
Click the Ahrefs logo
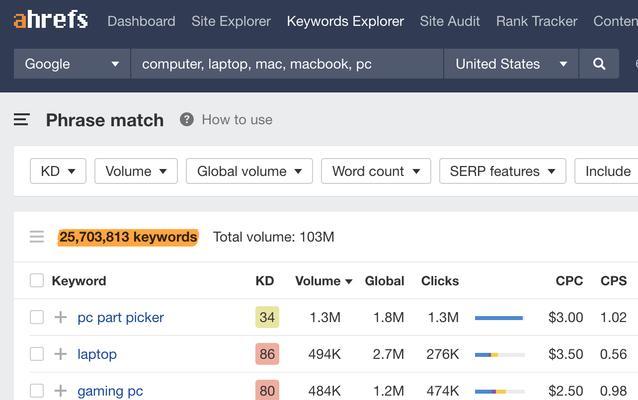pyautogui.click(x=50, y=20)
